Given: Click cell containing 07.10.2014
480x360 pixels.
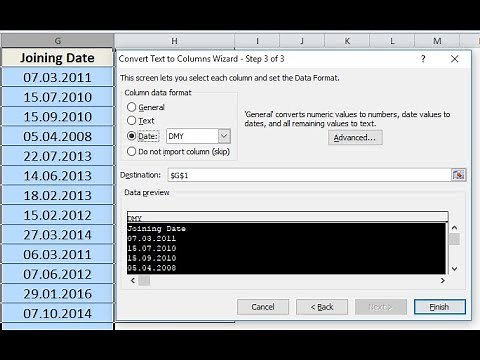Looking at the screenshot, I should [57, 313].
